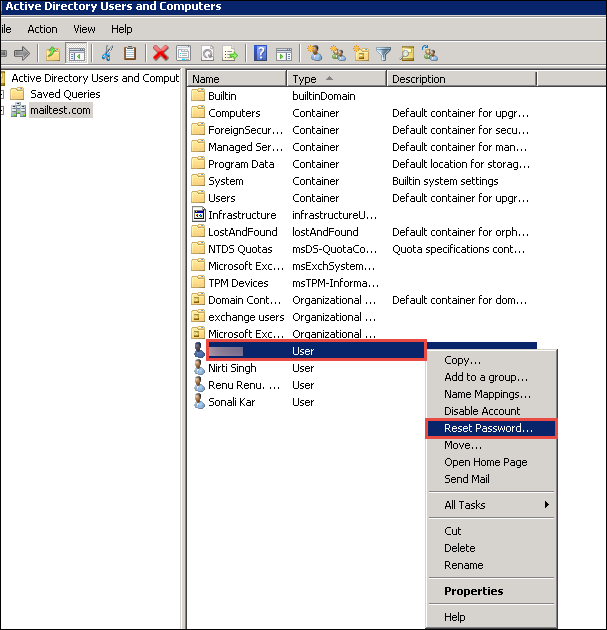Screen dimensions: 607x630
Task: Click the Add to group toolbar icon
Action: tap(430, 53)
